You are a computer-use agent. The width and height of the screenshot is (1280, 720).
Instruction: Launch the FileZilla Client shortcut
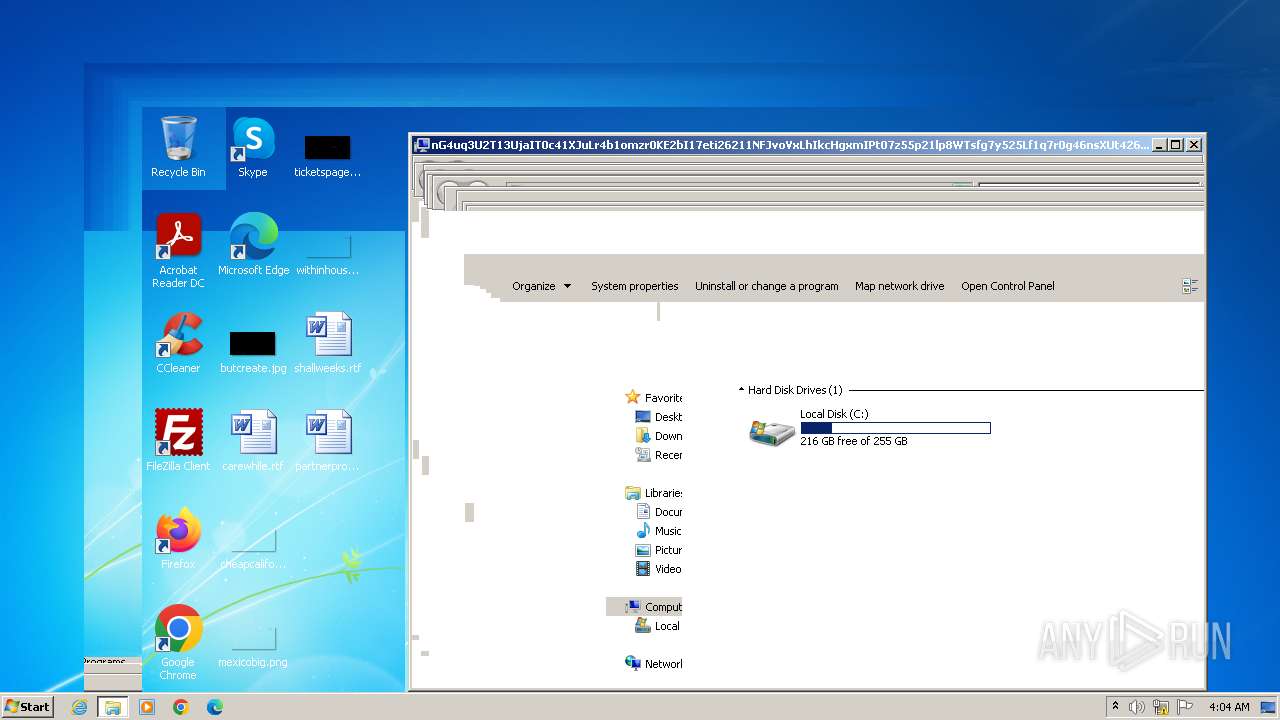click(178, 440)
